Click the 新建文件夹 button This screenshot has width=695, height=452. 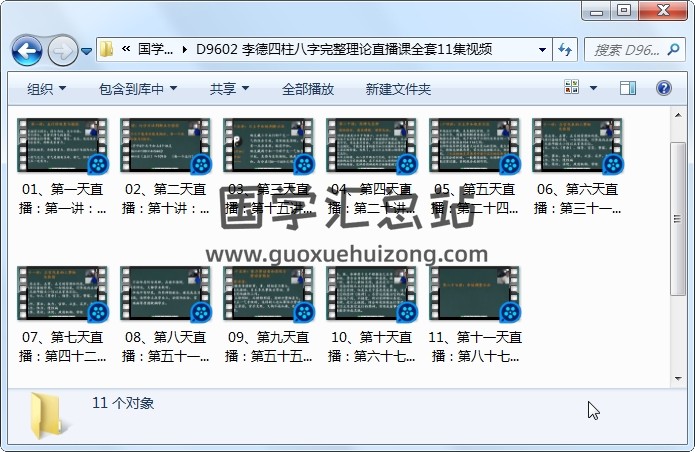point(398,89)
